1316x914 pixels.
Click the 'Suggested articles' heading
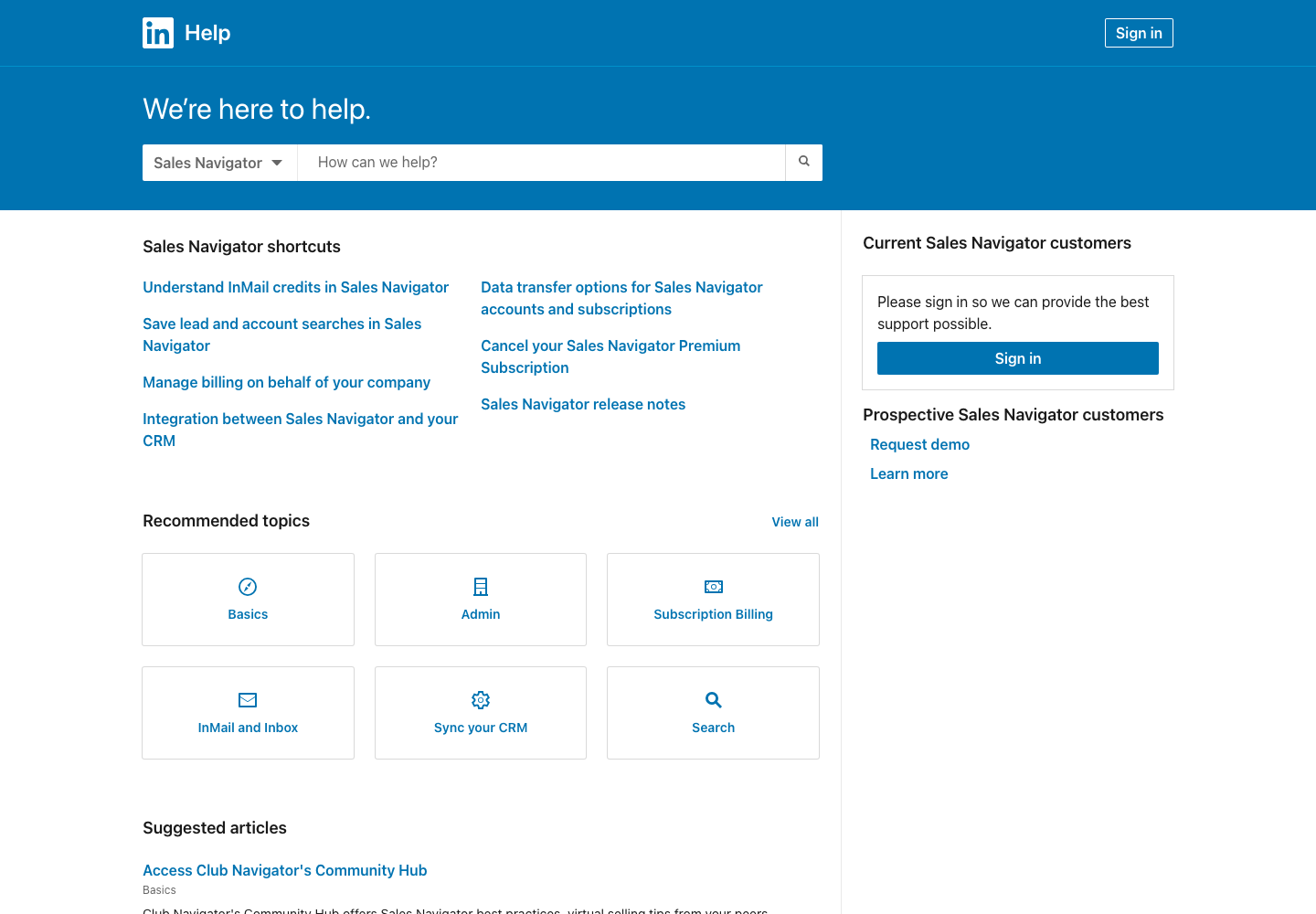pyautogui.click(x=215, y=828)
